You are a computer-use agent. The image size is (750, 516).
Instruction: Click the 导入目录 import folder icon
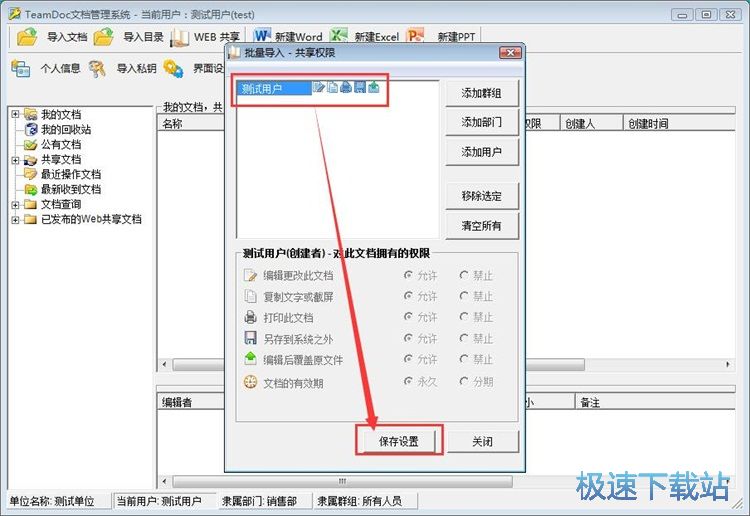click(x=104, y=36)
